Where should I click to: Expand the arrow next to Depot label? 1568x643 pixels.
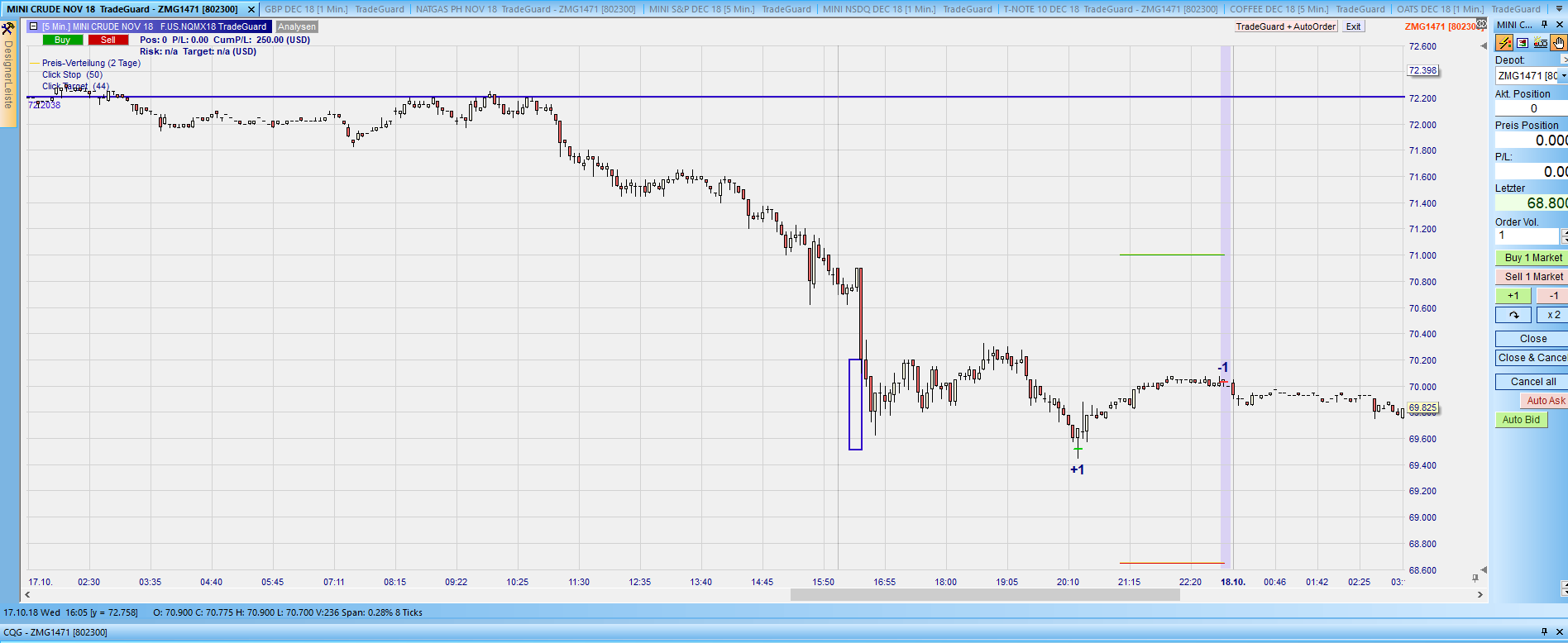[1563, 60]
